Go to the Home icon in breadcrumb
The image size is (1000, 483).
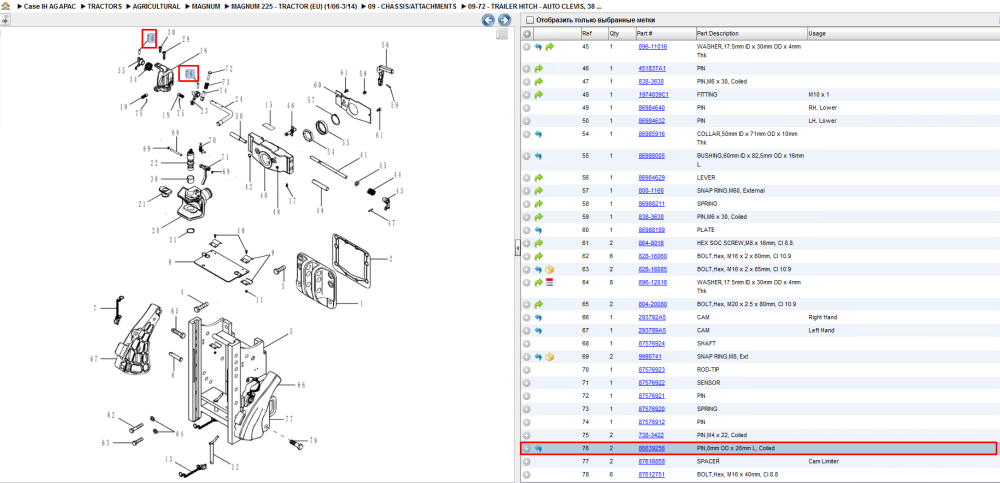tap(4, 6)
